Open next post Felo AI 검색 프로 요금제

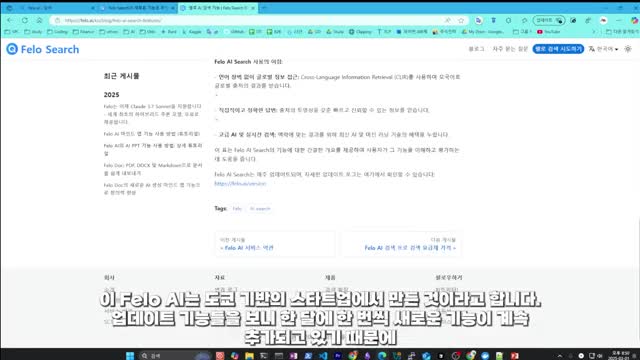point(402,244)
